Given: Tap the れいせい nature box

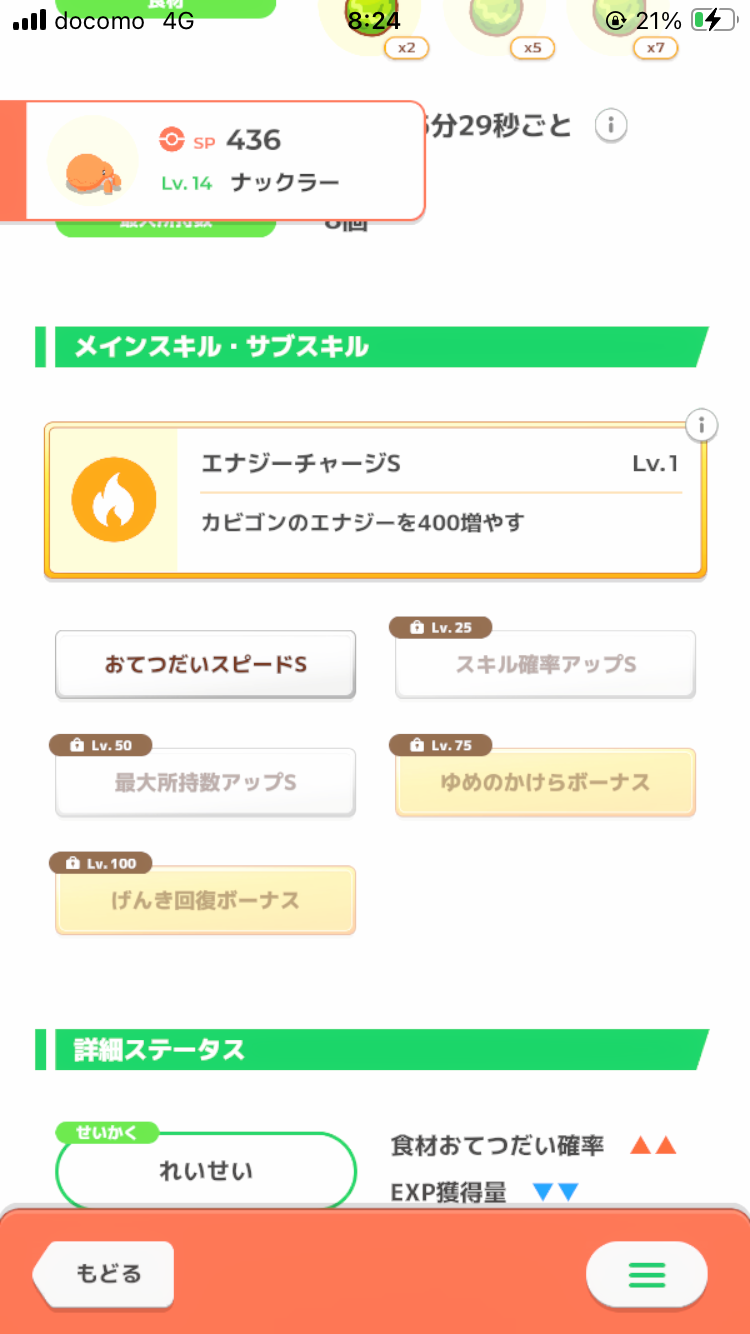Looking at the screenshot, I should pos(206,1171).
